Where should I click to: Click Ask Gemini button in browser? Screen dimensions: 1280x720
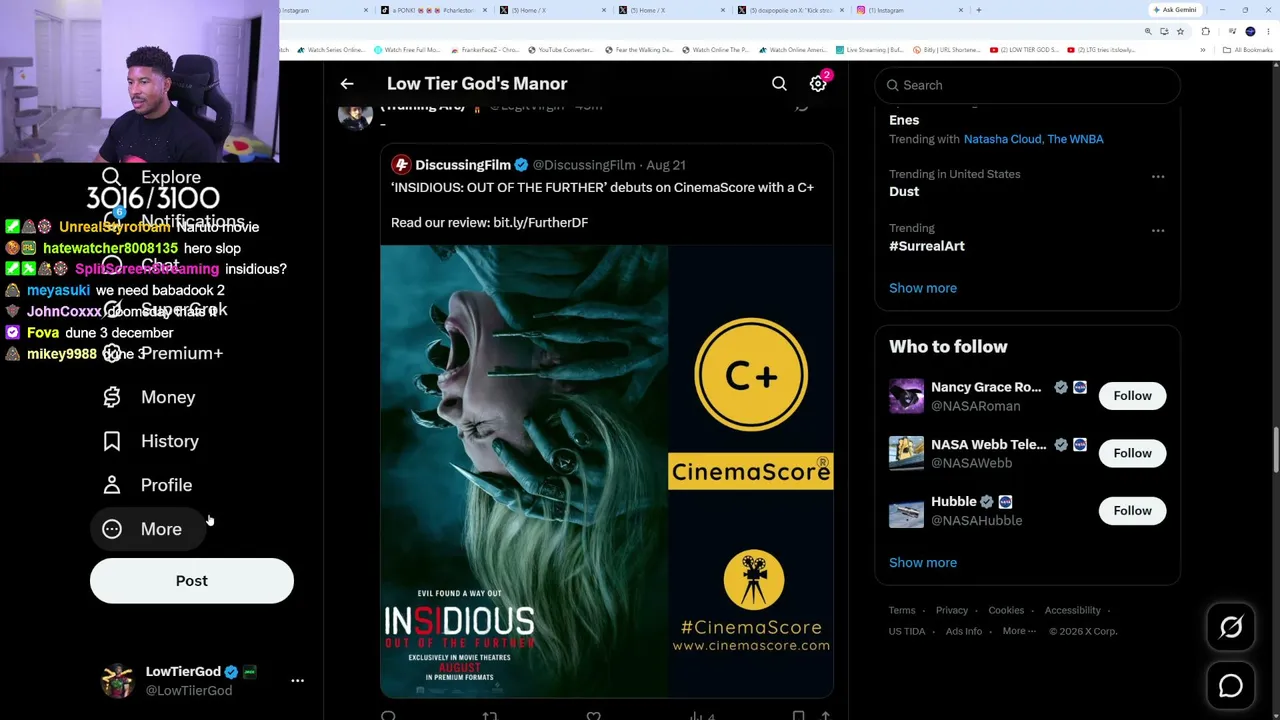1175,10
